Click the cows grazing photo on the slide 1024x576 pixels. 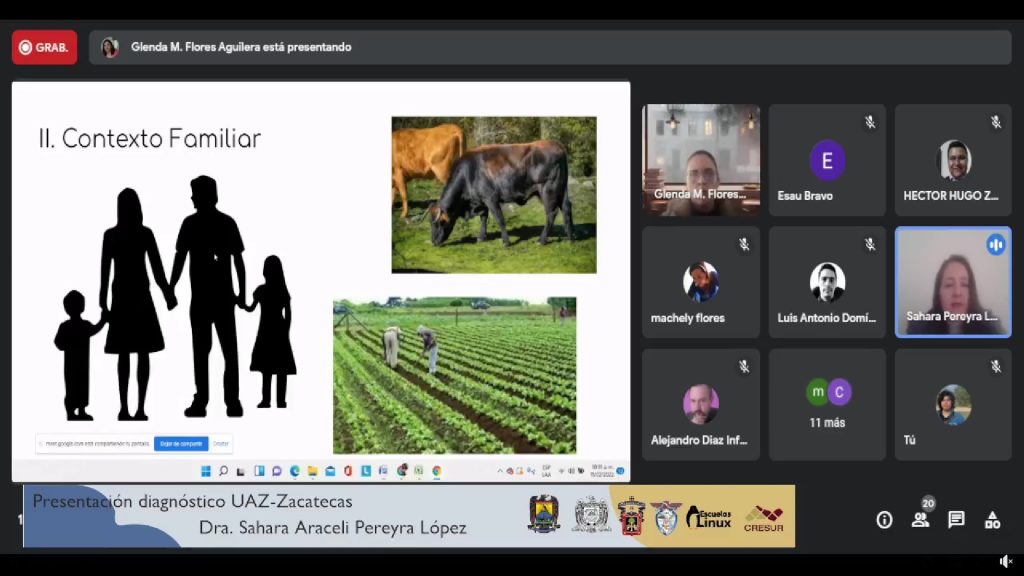pos(493,194)
